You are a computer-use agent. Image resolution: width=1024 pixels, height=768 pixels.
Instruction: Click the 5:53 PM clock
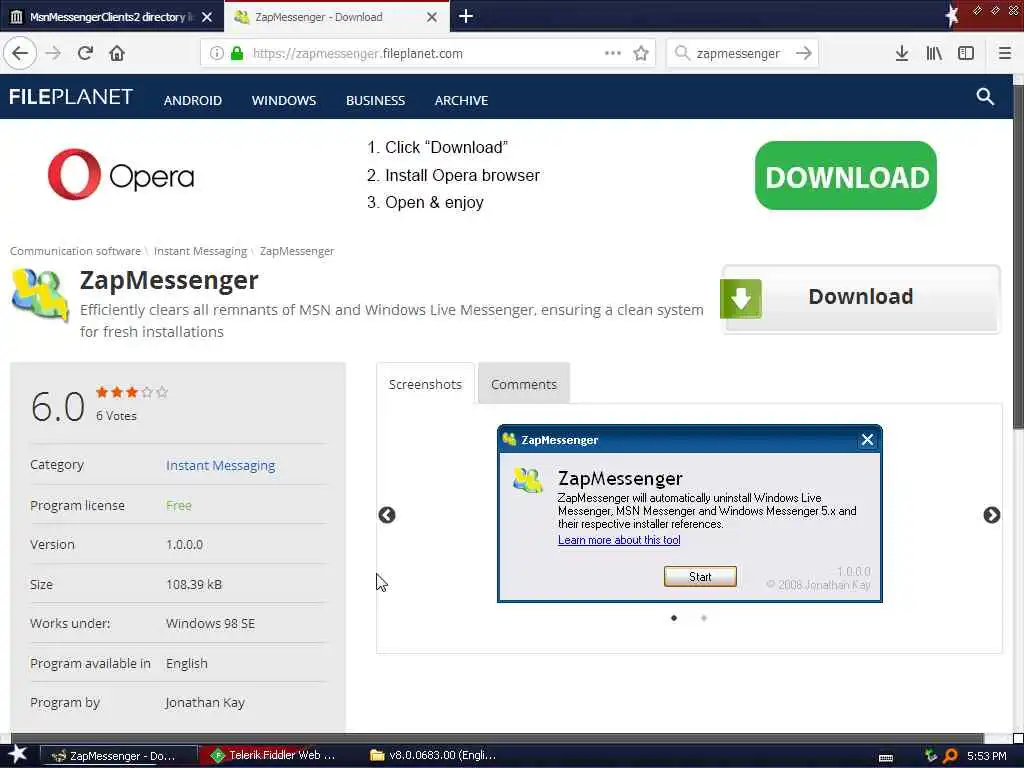coord(986,756)
